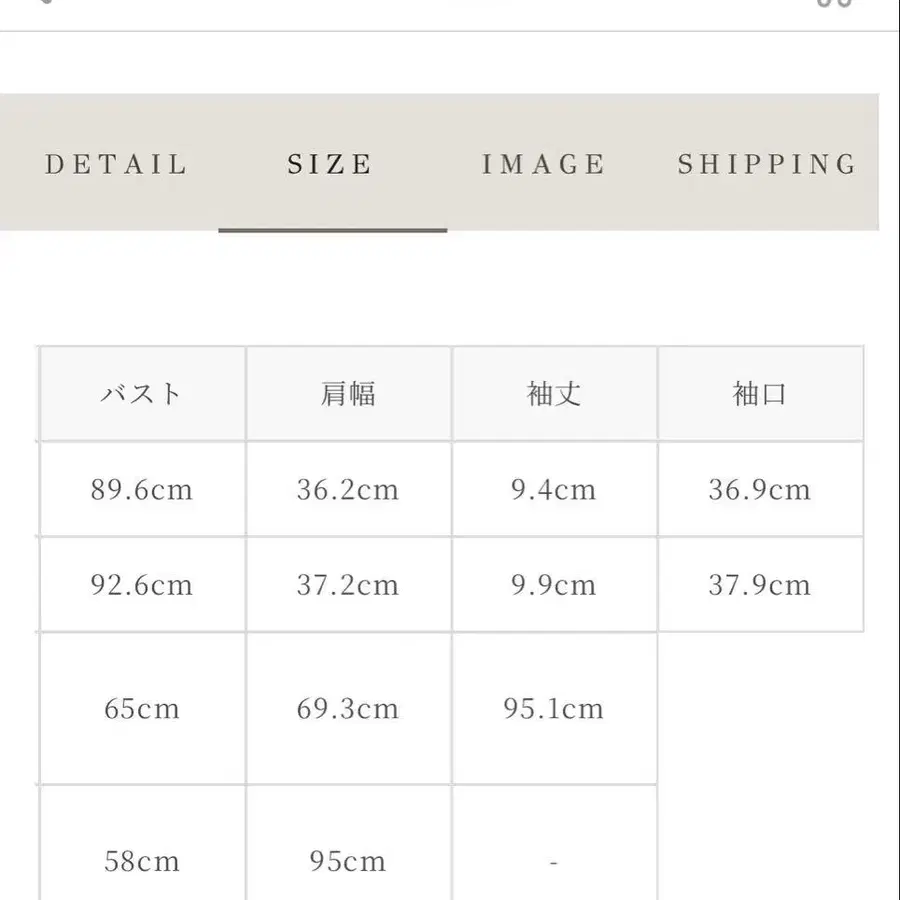This screenshot has height=900, width=900.
Task: Select the SIZE tab
Action: 330,164
